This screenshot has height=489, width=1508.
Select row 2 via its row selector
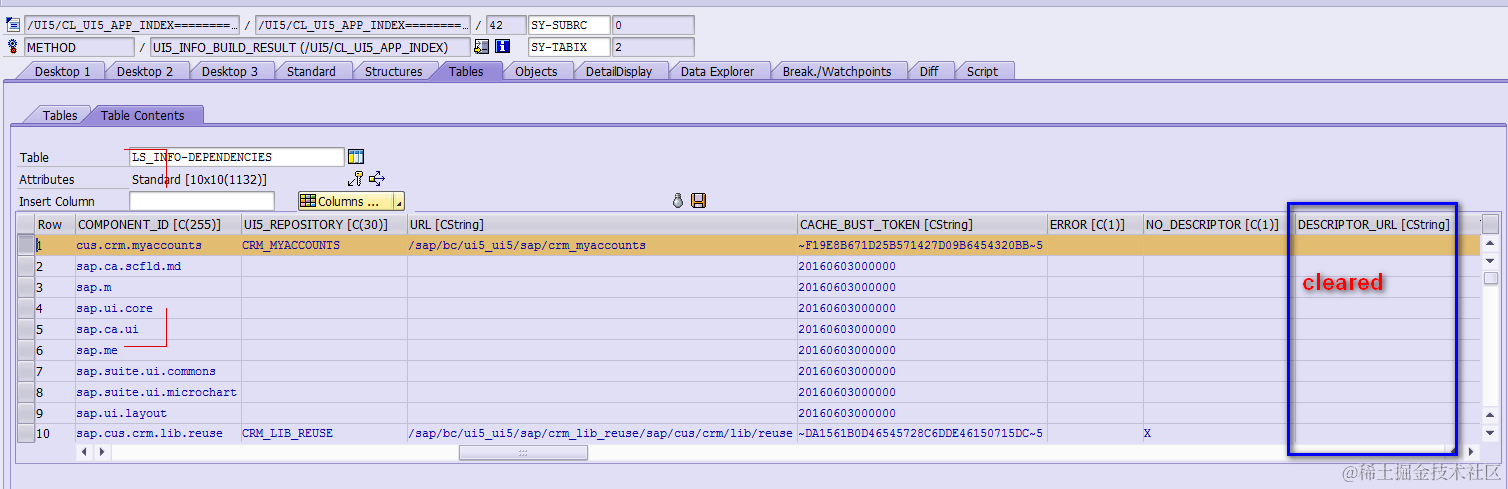(x=26, y=266)
